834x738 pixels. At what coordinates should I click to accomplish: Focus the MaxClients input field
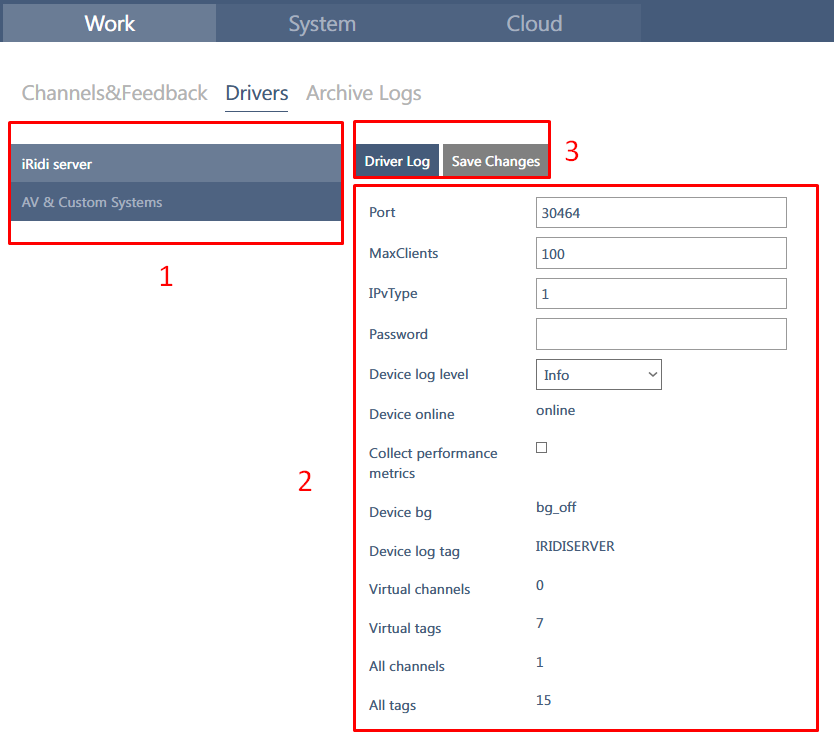661,254
